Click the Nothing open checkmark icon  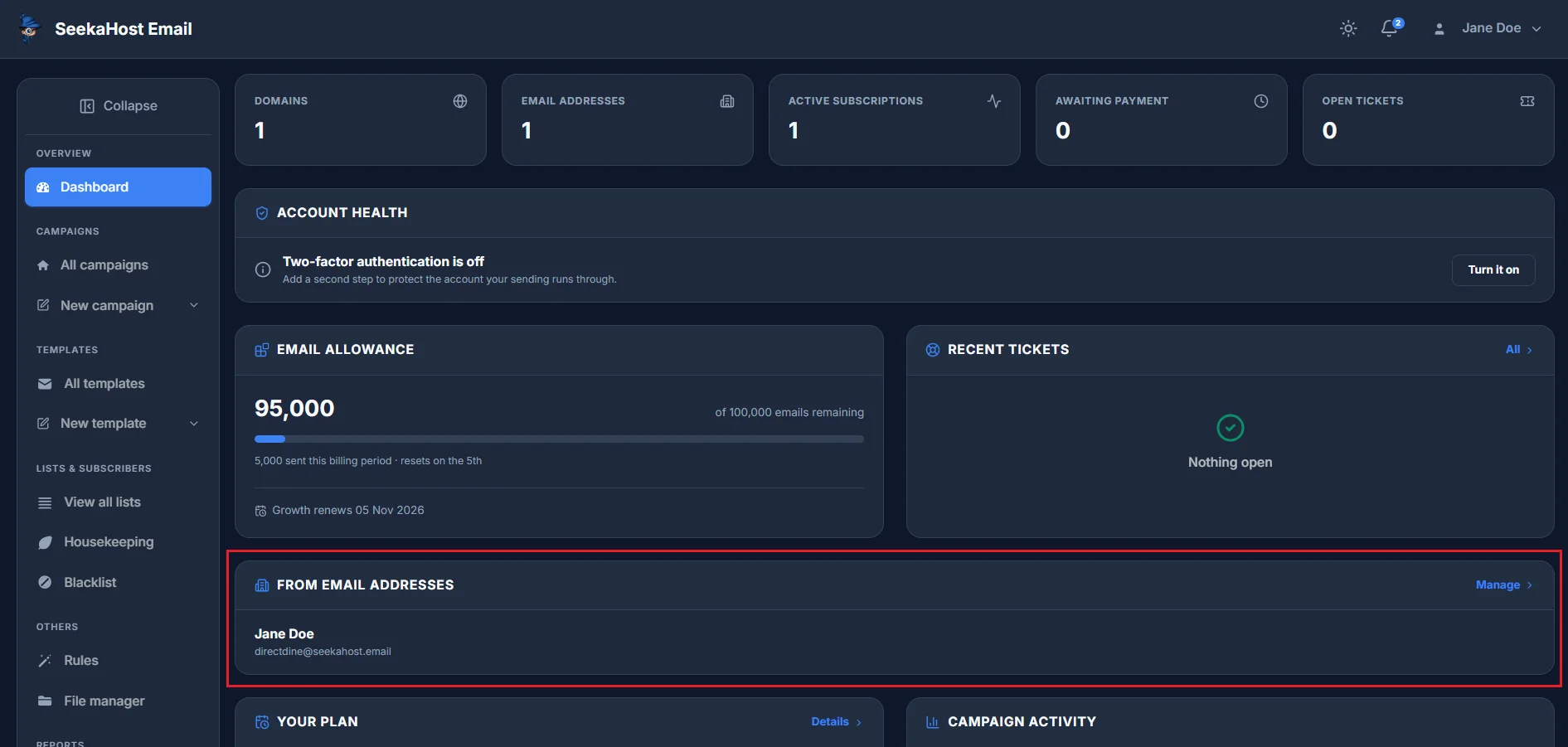pos(1231,428)
